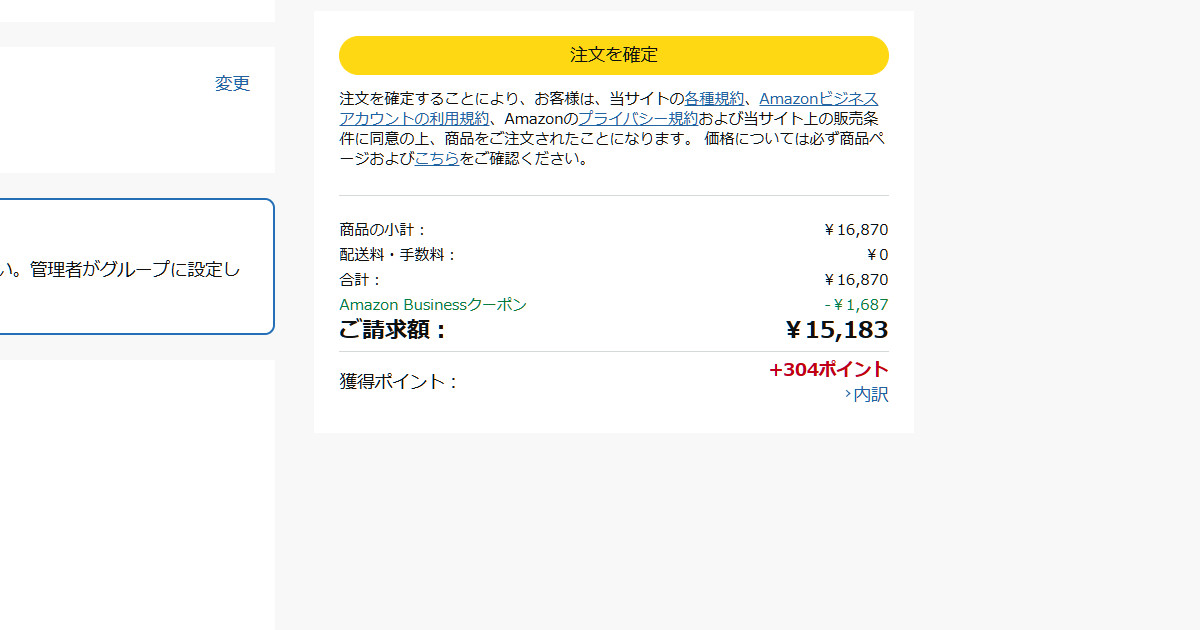The height and width of the screenshot is (630, 1200).
Task: Click the 獲得ポイント label
Action: pyautogui.click(x=399, y=382)
